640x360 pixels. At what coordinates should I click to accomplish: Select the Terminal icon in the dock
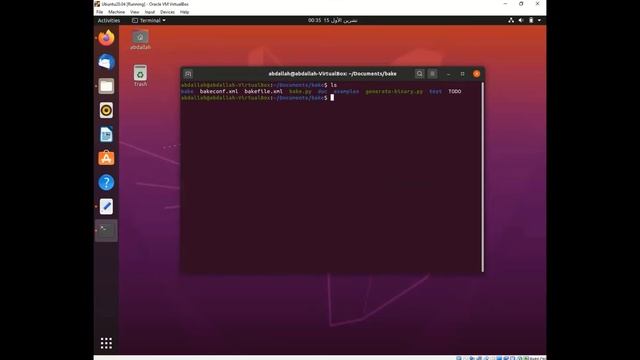coord(106,231)
